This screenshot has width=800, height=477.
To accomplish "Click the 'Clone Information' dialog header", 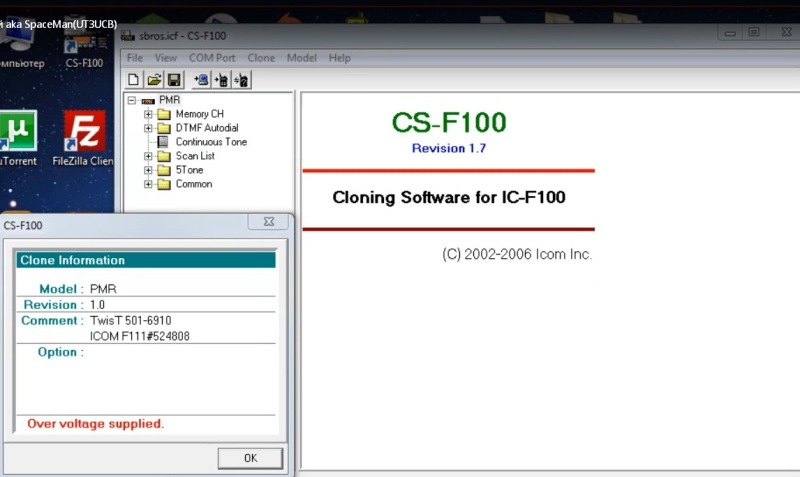I will click(x=146, y=260).
